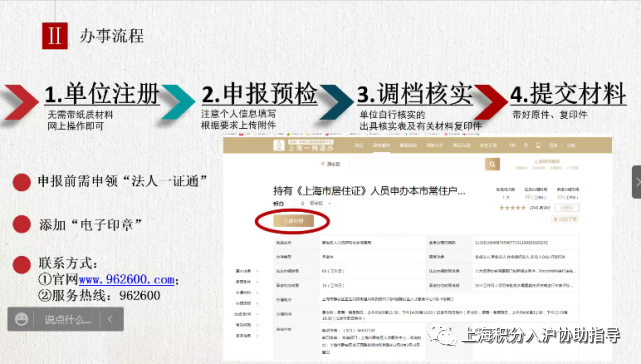Screen dimensions: 641x364
Task: Click the magnifier search button on the webpage
Action: click(492, 164)
